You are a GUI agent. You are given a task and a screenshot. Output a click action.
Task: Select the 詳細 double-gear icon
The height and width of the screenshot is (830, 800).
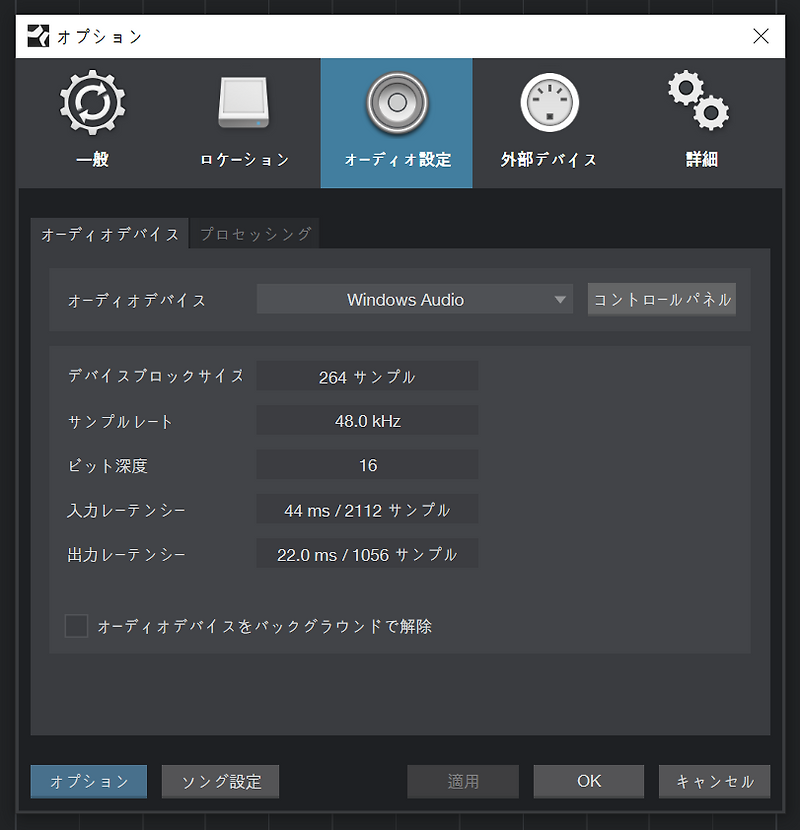pos(699,101)
